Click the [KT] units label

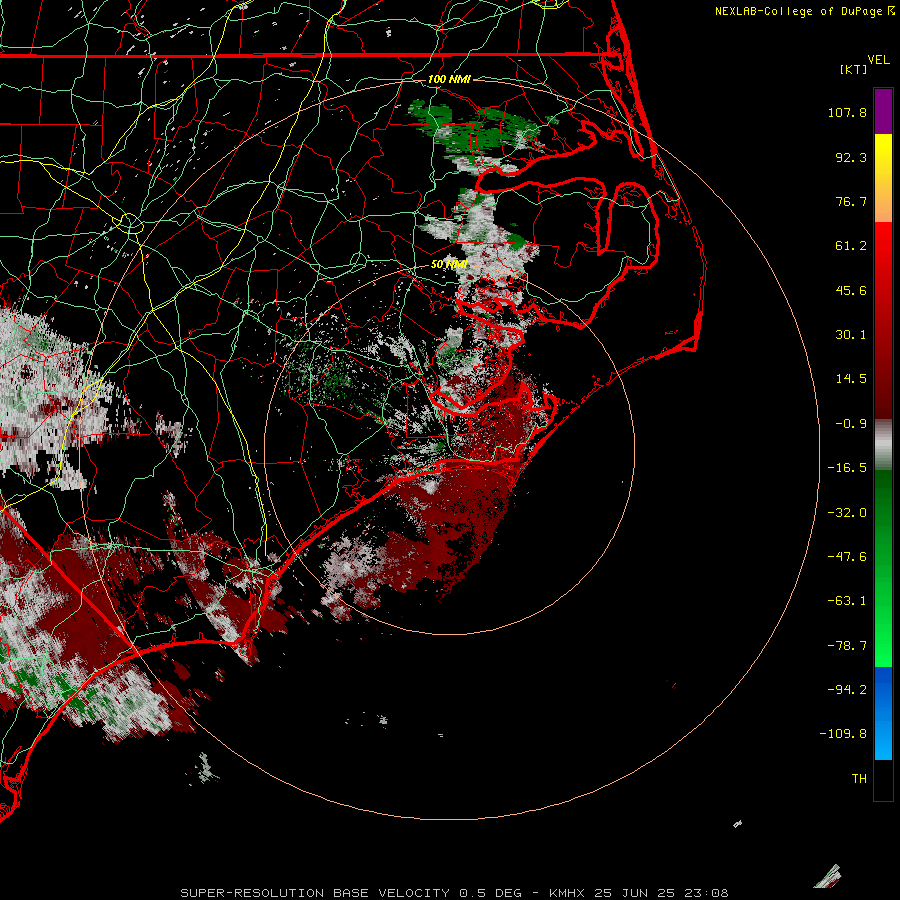(854, 69)
